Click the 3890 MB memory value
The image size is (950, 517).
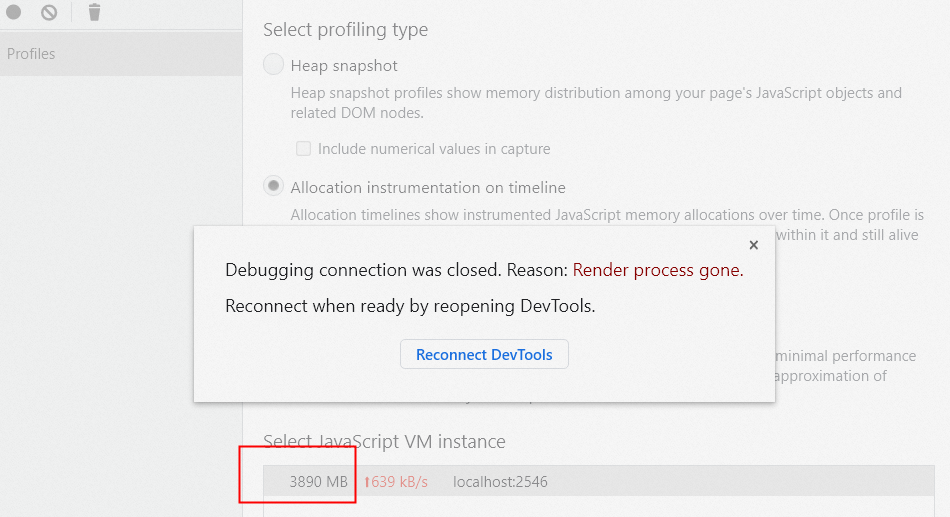coord(318,482)
